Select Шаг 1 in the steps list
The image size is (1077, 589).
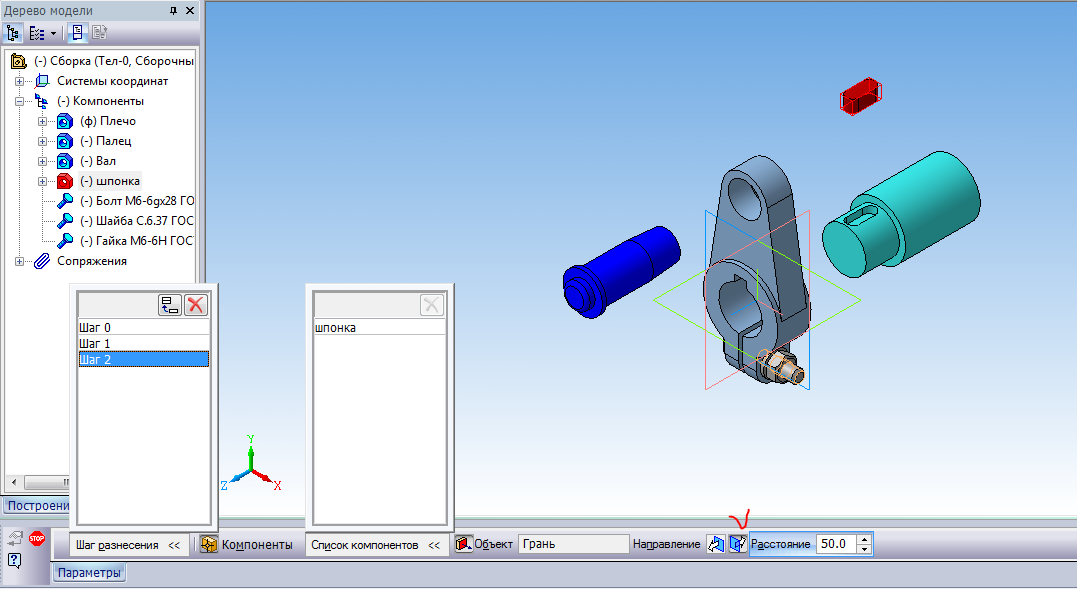(x=95, y=343)
